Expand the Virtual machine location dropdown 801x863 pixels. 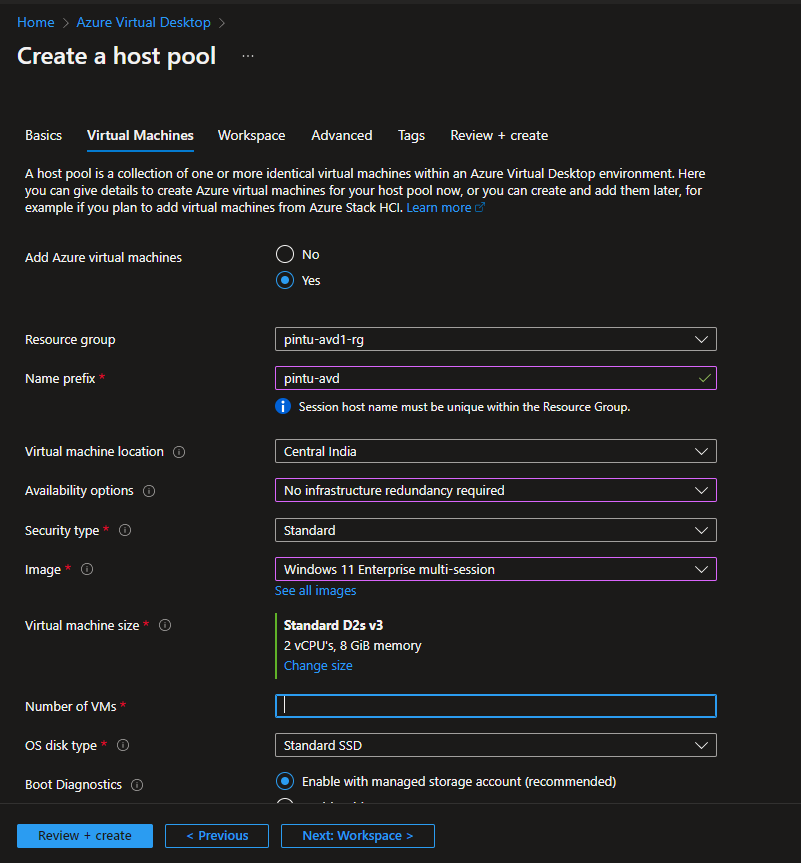[495, 451]
